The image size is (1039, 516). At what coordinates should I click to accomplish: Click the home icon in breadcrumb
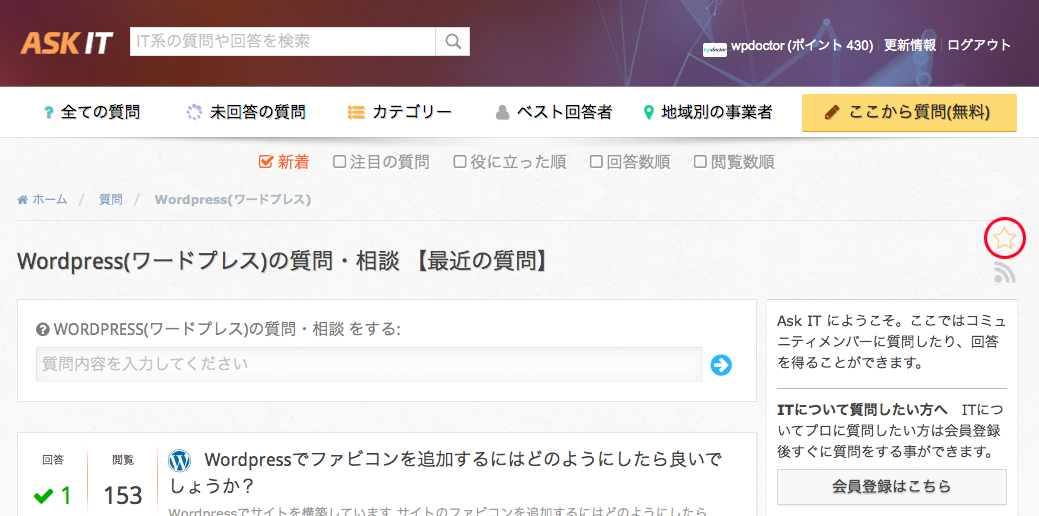tap(23, 199)
